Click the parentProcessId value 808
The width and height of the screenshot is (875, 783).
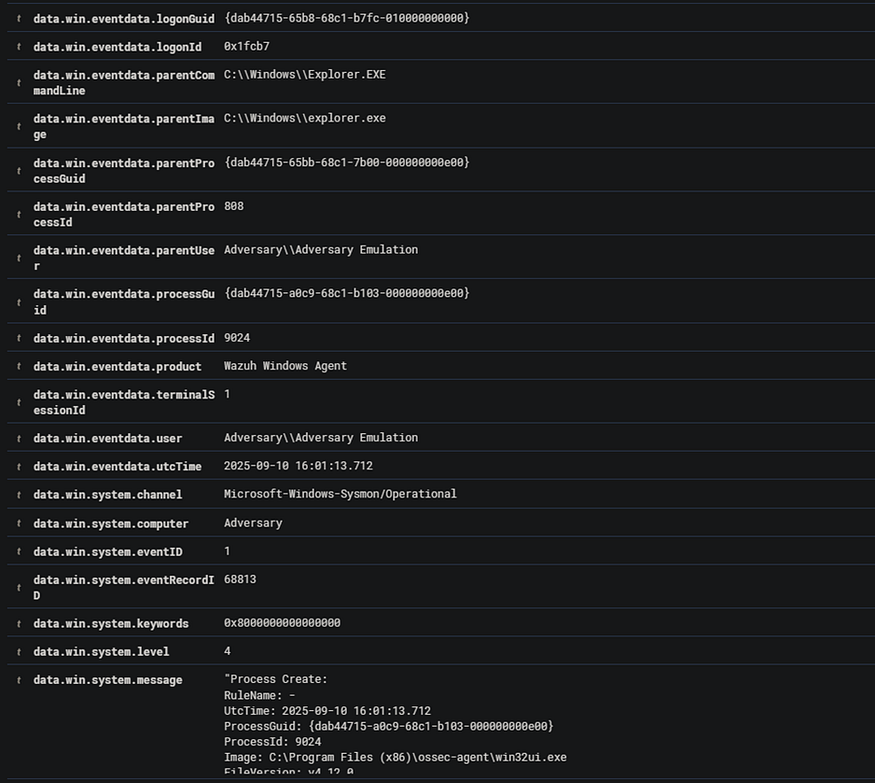234,206
